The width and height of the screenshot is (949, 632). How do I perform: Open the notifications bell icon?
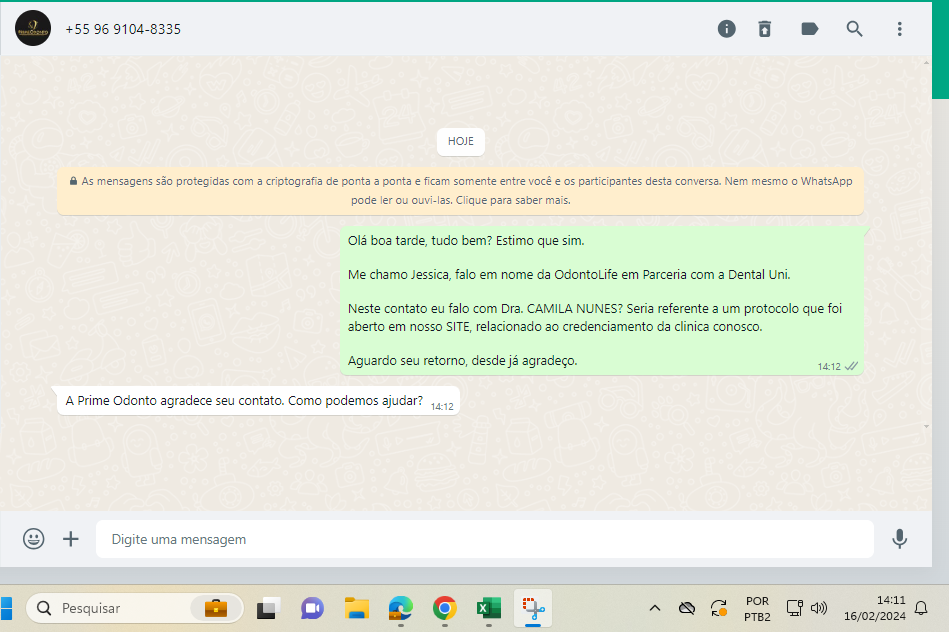(x=921, y=608)
